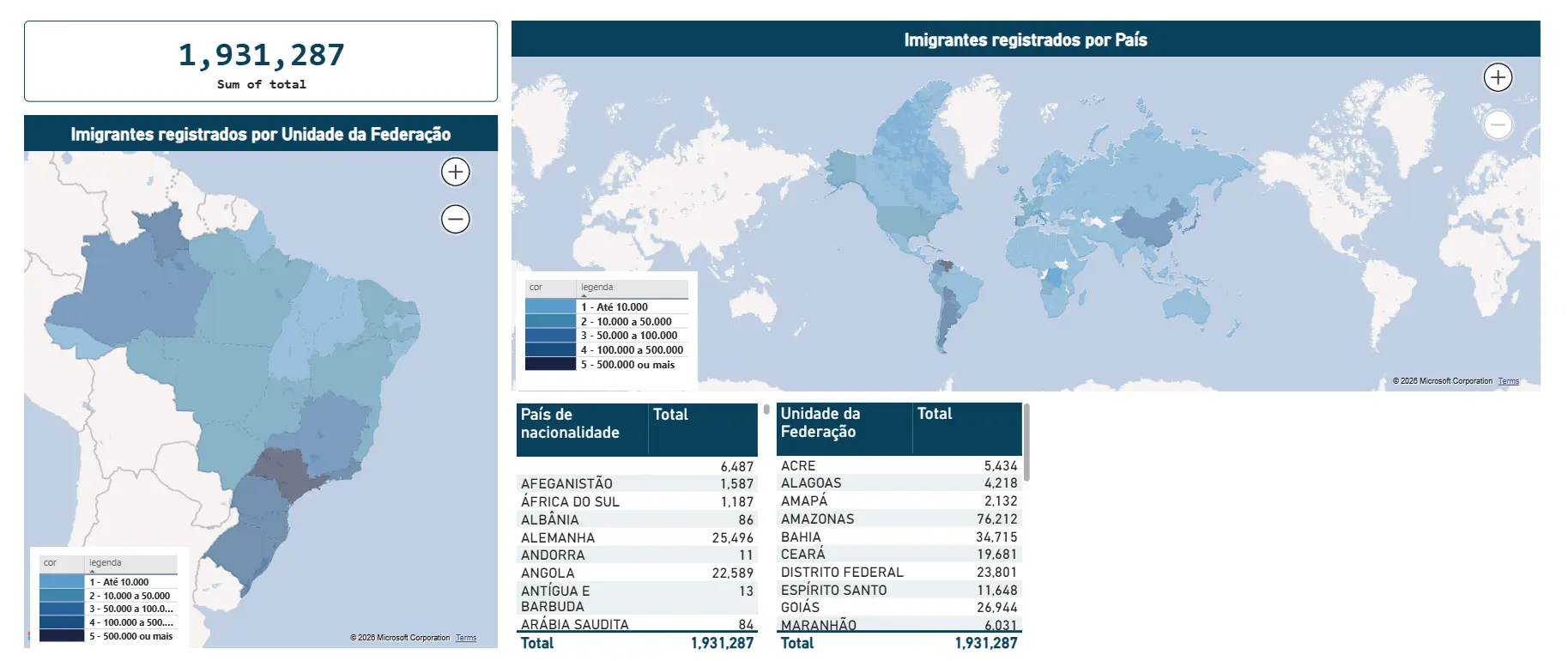Viewport: 1568px width, 661px height.
Task: Zoom in on the Brazil federation map
Action: 455,172
